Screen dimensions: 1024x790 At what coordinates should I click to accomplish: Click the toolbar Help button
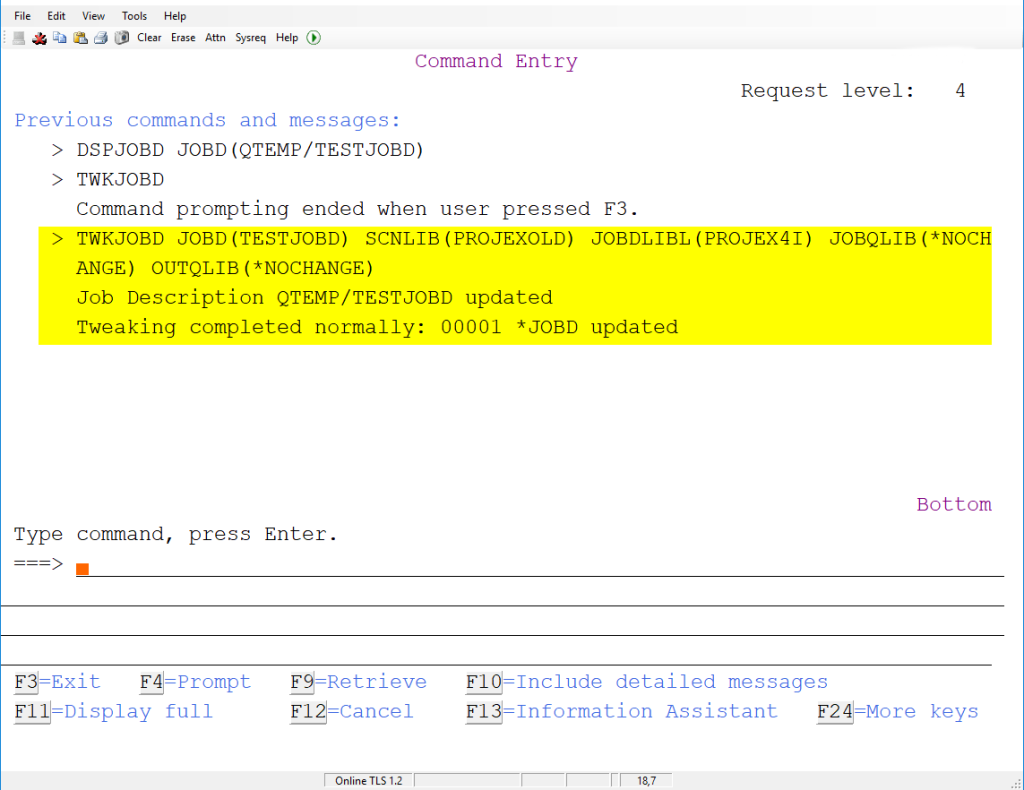pos(287,38)
